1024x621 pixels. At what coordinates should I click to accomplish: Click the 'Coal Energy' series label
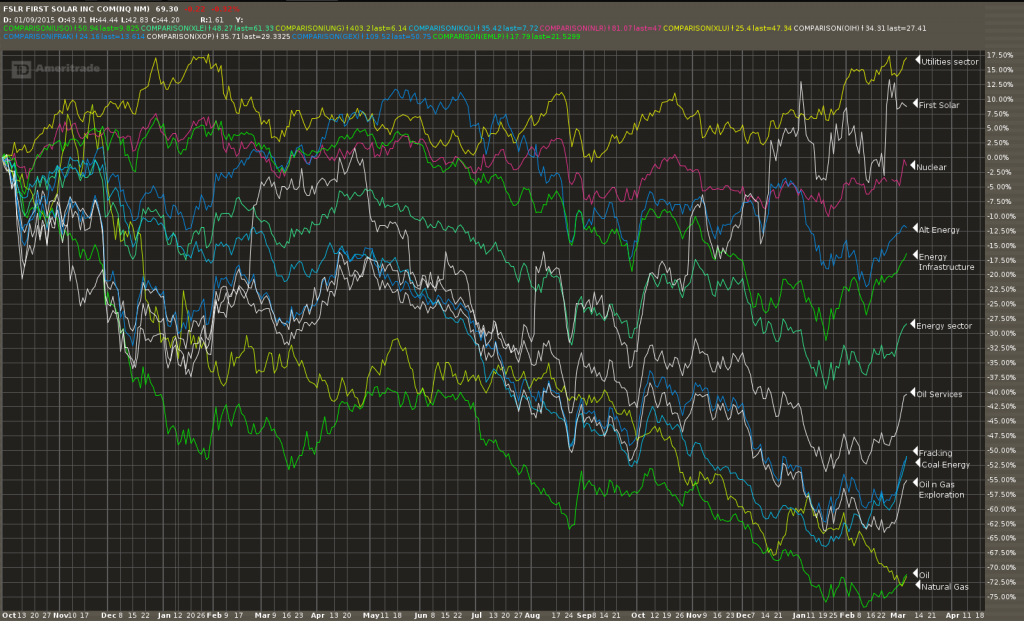click(x=945, y=465)
